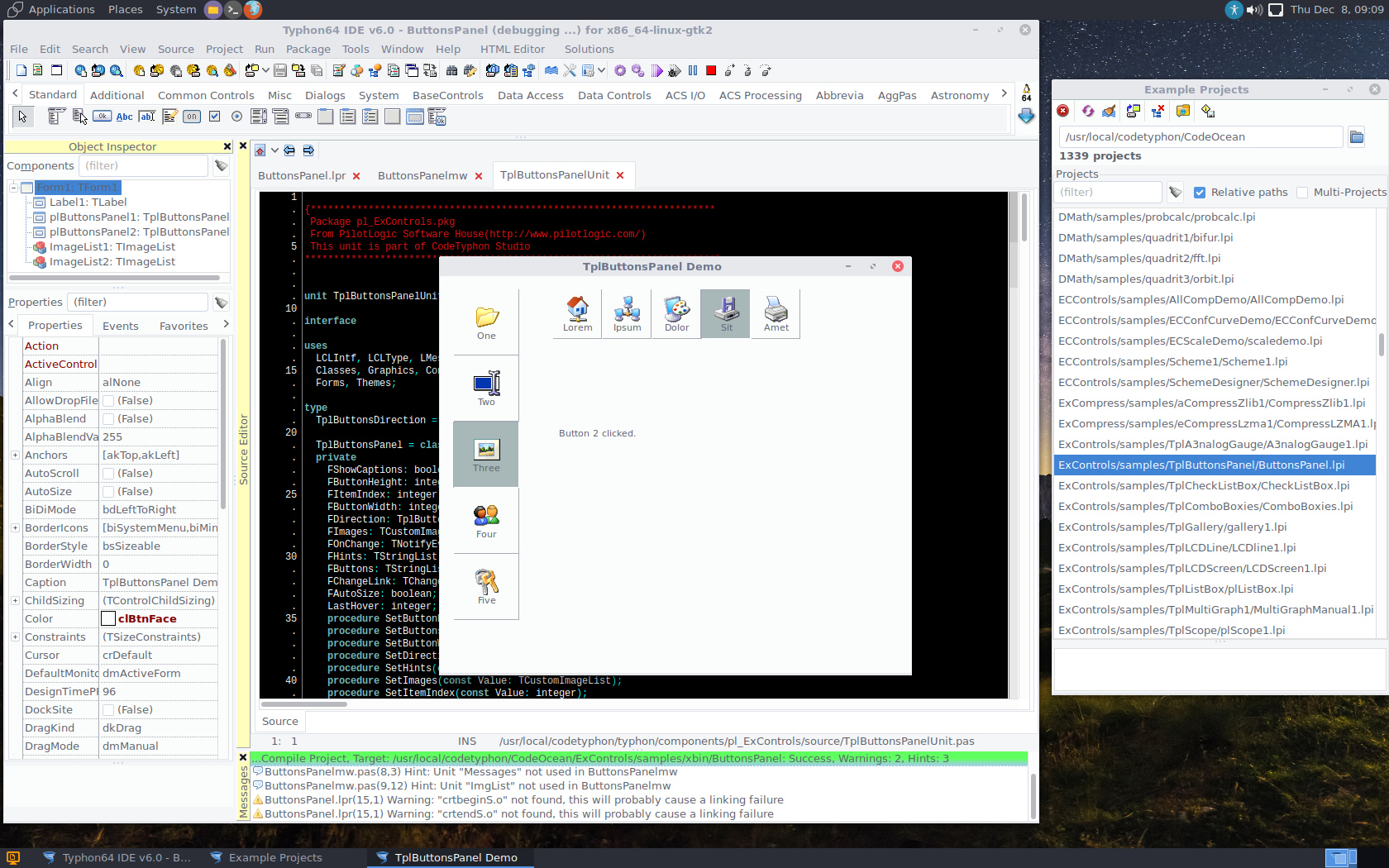
Task: Click the Source tab below editor
Action: tap(280, 722)
